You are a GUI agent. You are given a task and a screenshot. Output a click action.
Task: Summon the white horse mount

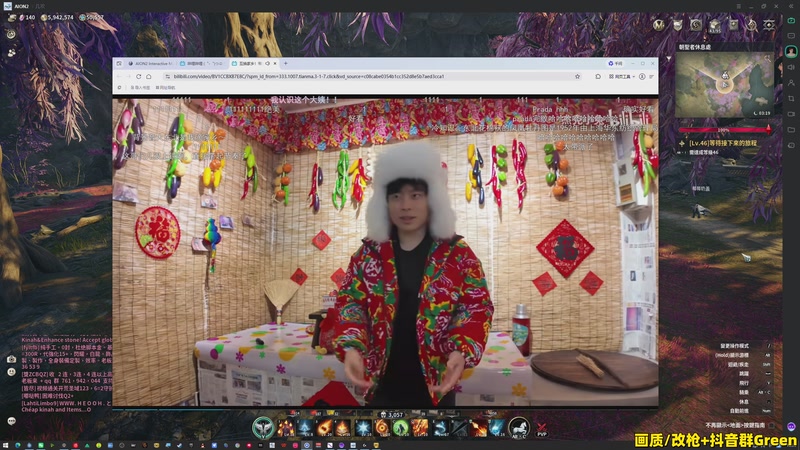tap(519, 427)
